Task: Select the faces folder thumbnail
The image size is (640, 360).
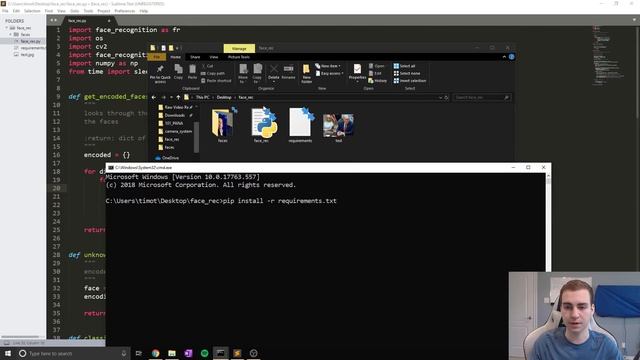Action: click(222, 124)
